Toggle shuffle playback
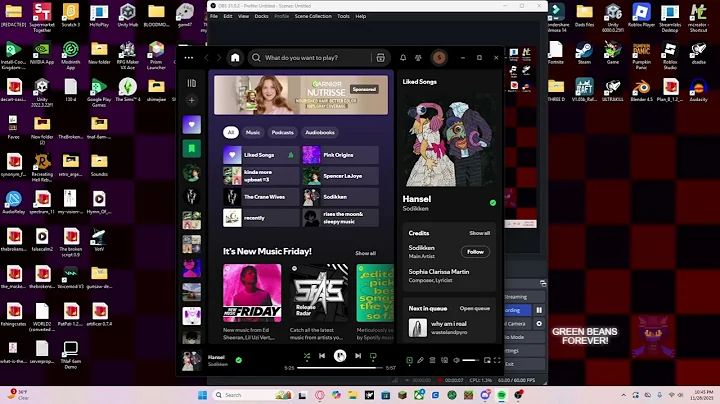This screenshot has height=404, width=720. pos(307,356)
